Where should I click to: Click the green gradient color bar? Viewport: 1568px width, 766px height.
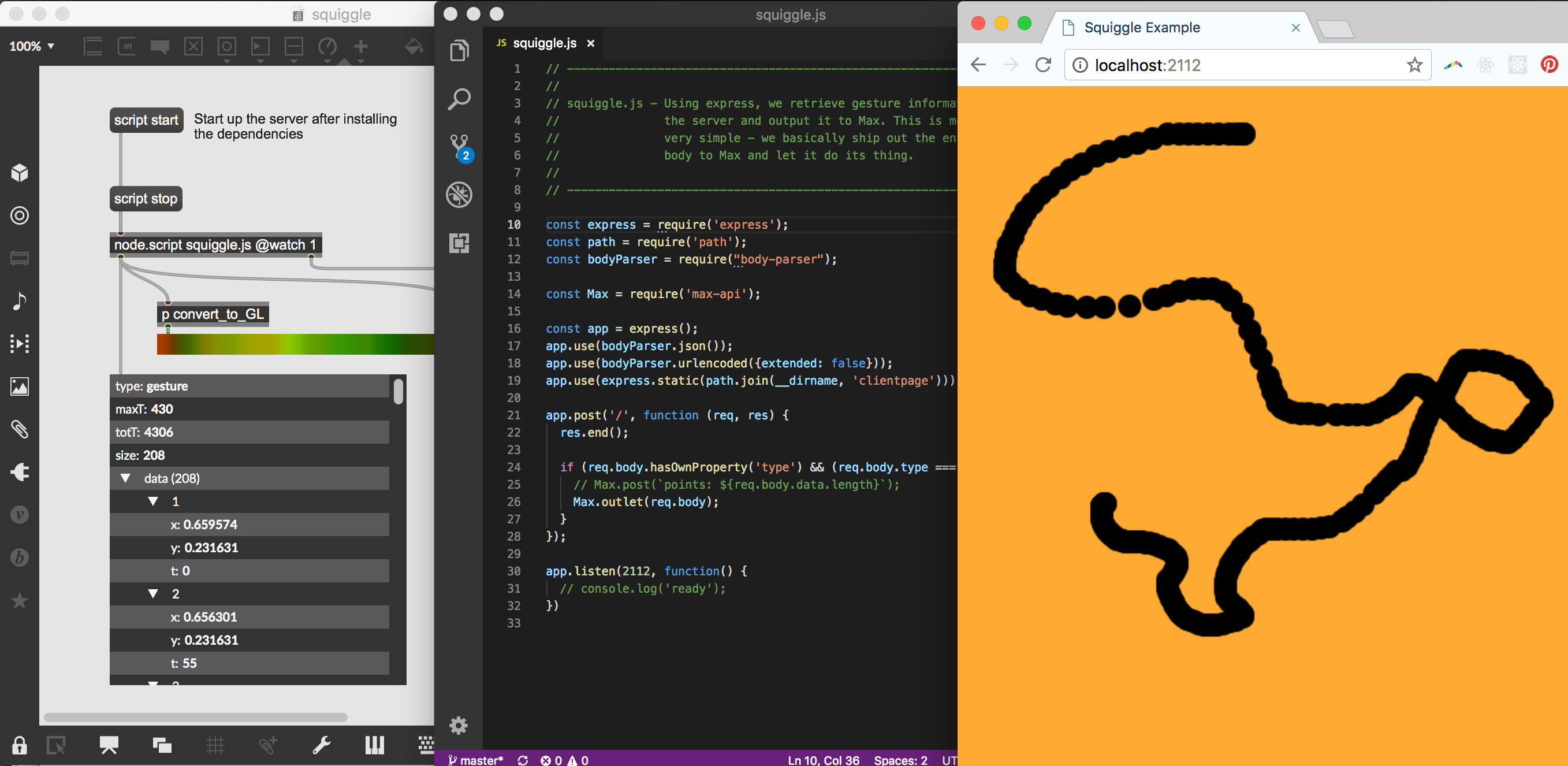pos(295,344)
